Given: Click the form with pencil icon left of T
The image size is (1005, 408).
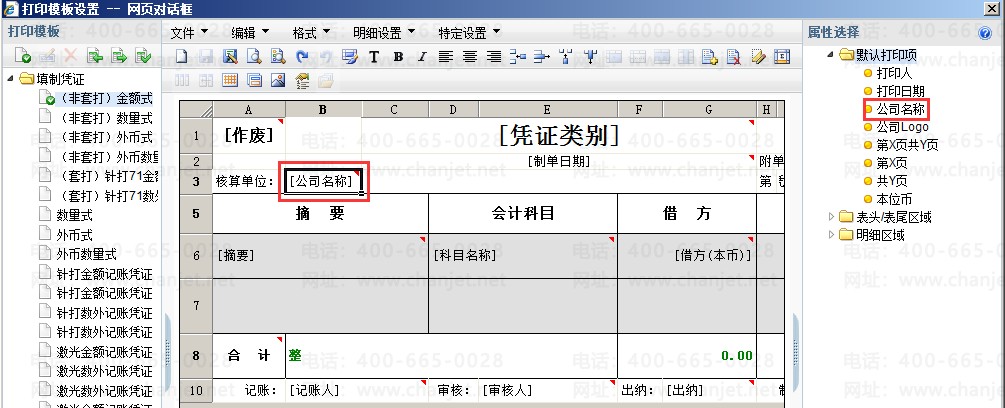Looking at the screenshot, I should pos(350,57).
